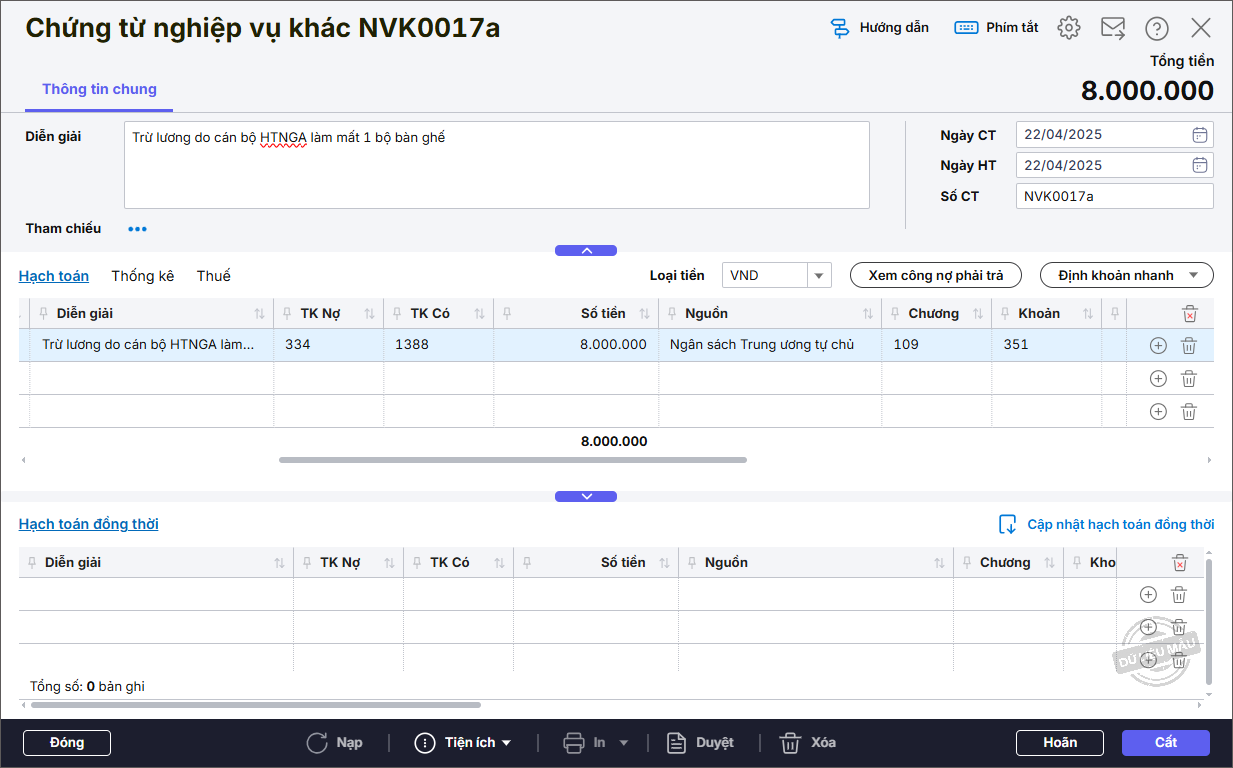Open calendar picker for Ngày CT
Screen dimensions: 1233x768
pos(1200,135)
